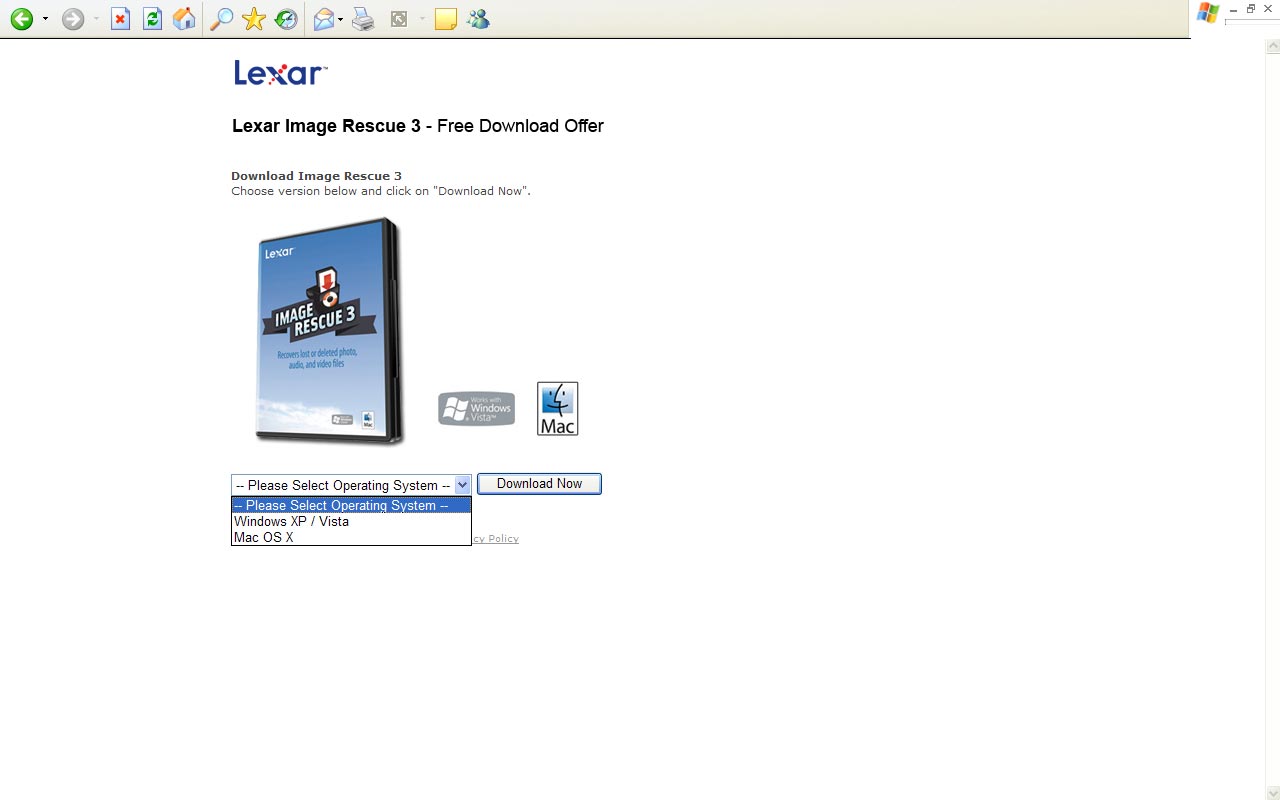Open the Privacy Policy link
Screen dimensions: 1280x800
[495, 539]
